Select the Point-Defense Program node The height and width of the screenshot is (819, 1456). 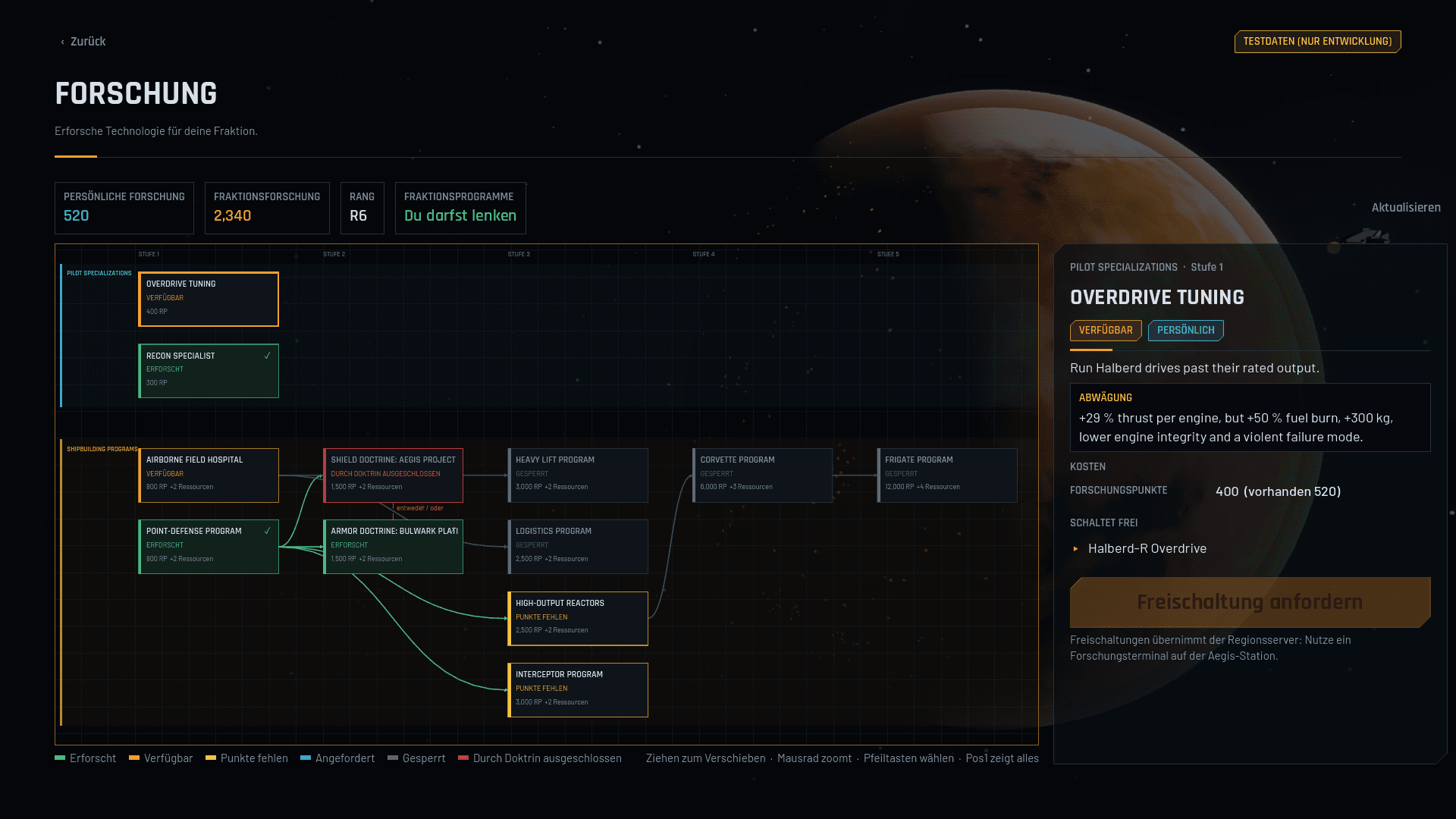(209, 547)
